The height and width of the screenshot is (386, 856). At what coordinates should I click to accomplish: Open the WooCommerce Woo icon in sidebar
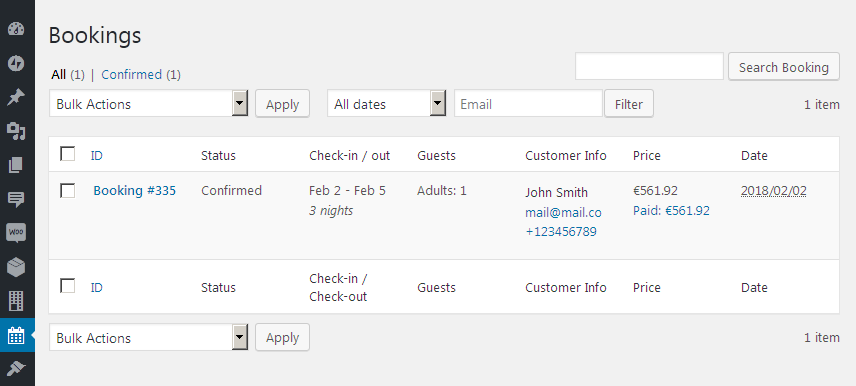tap(16, 233)
